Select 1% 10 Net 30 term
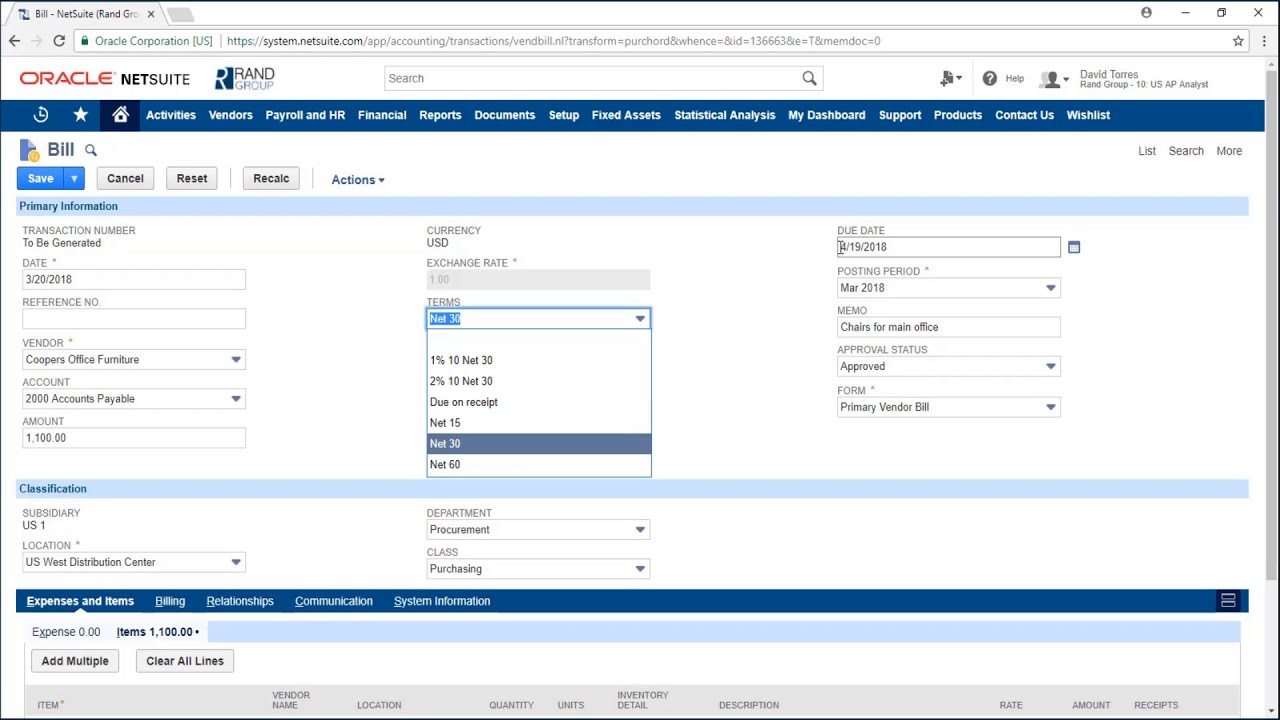Viewport: 1280px width, 720px height. [539, 360]
